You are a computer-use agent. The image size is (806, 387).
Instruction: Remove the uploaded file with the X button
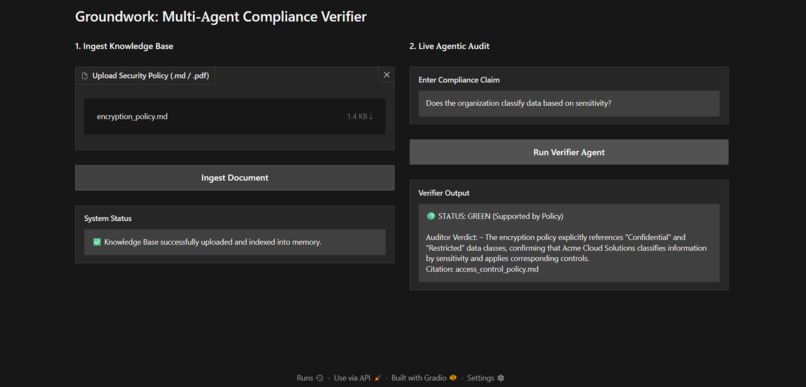coord(387,75)
